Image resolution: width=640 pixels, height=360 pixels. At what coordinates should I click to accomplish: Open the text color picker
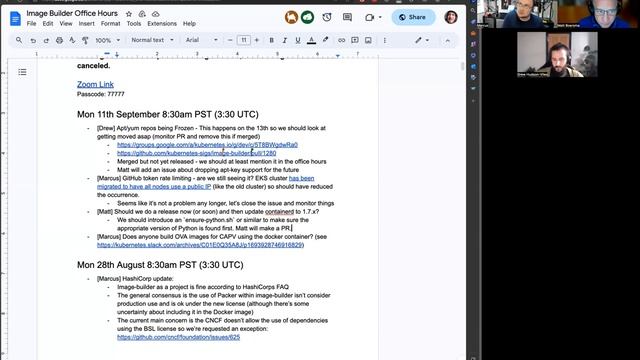point(311,40)
